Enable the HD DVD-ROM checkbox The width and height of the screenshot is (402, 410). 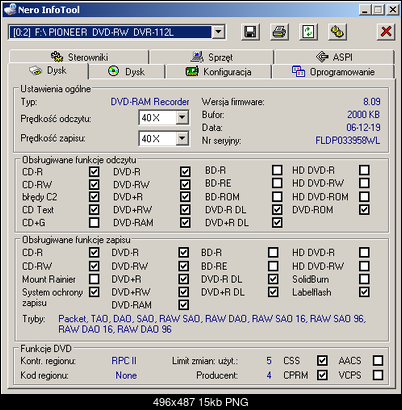364,197
